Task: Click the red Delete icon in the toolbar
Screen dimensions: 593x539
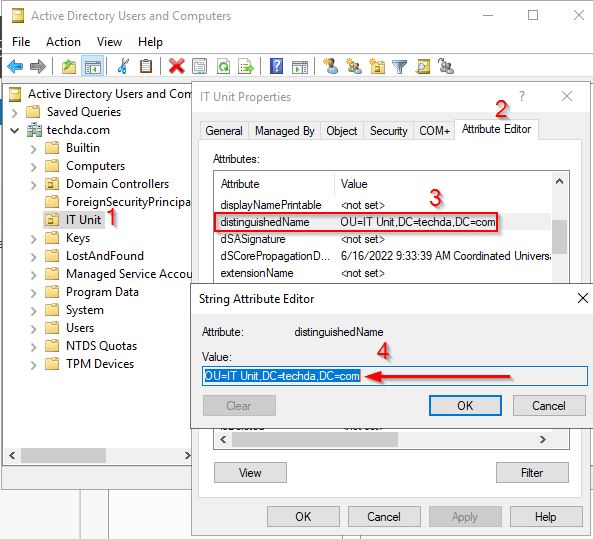Action: point(176,67)
